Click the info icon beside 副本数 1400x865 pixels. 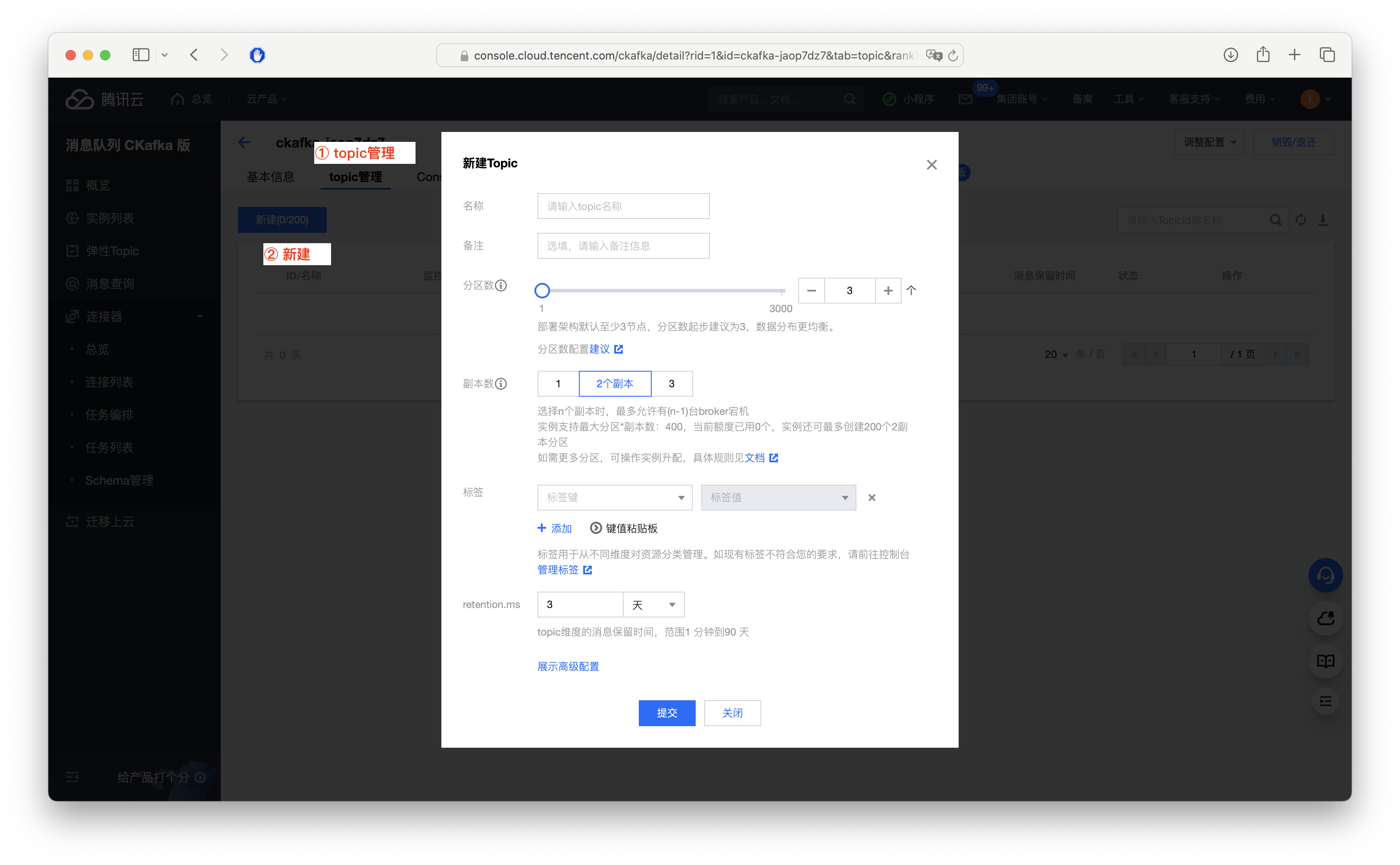[x=501, y=384]
